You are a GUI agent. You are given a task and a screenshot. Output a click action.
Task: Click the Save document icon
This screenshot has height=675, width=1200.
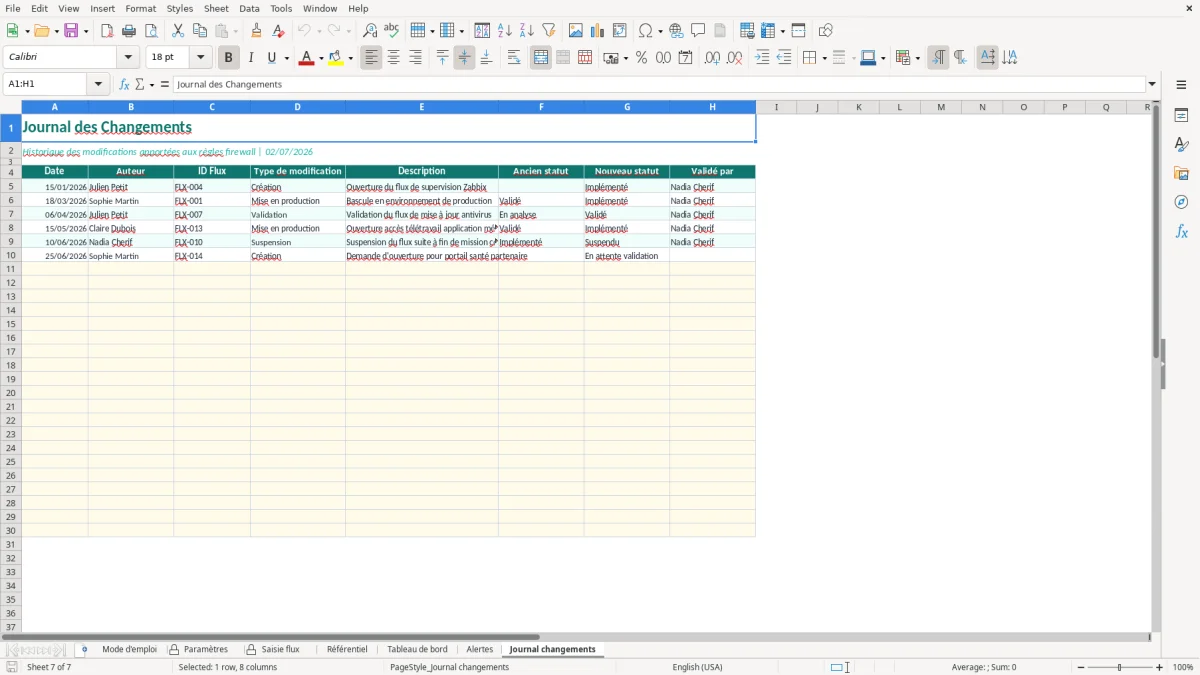pyautogui.click(x=71, y=31)
